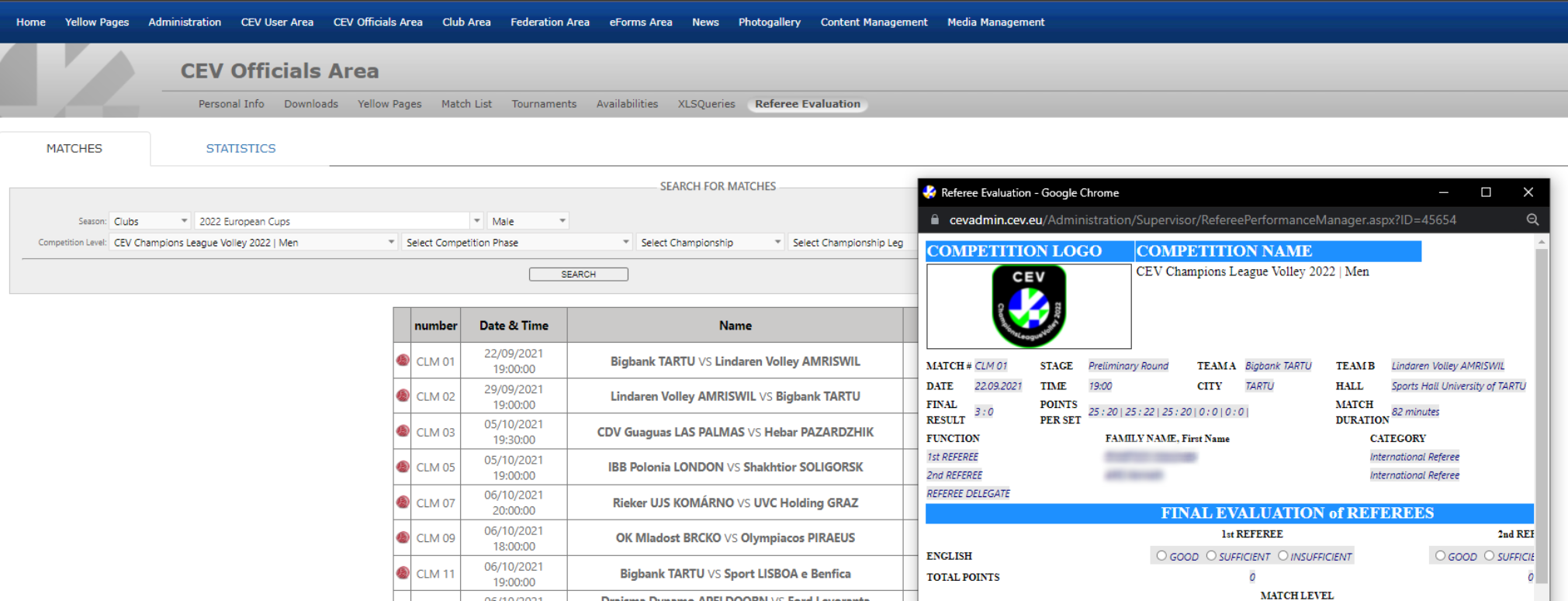Click Rieker UJS KOMÁRNO vs UVC Holding GRAZ

click(x=735, y=503)
